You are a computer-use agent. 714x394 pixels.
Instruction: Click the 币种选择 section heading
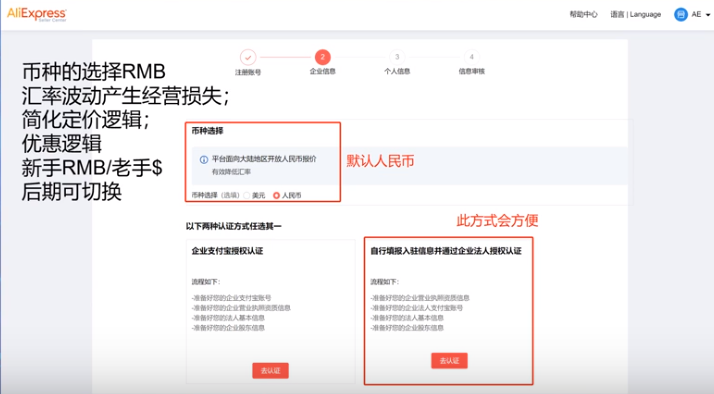point(207,131)
